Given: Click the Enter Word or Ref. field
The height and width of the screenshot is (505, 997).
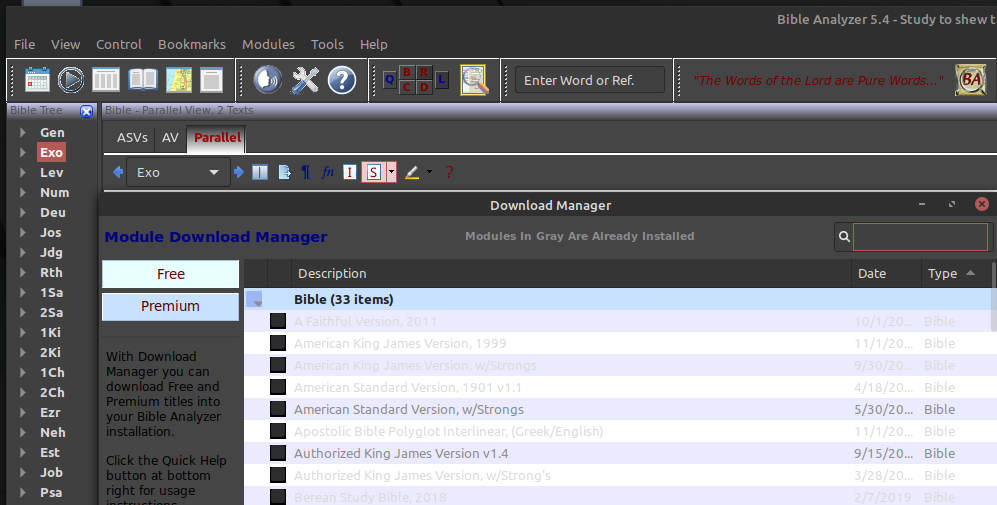Looking at the screenshot, I should pyautogui.click(x=590, y=80).
